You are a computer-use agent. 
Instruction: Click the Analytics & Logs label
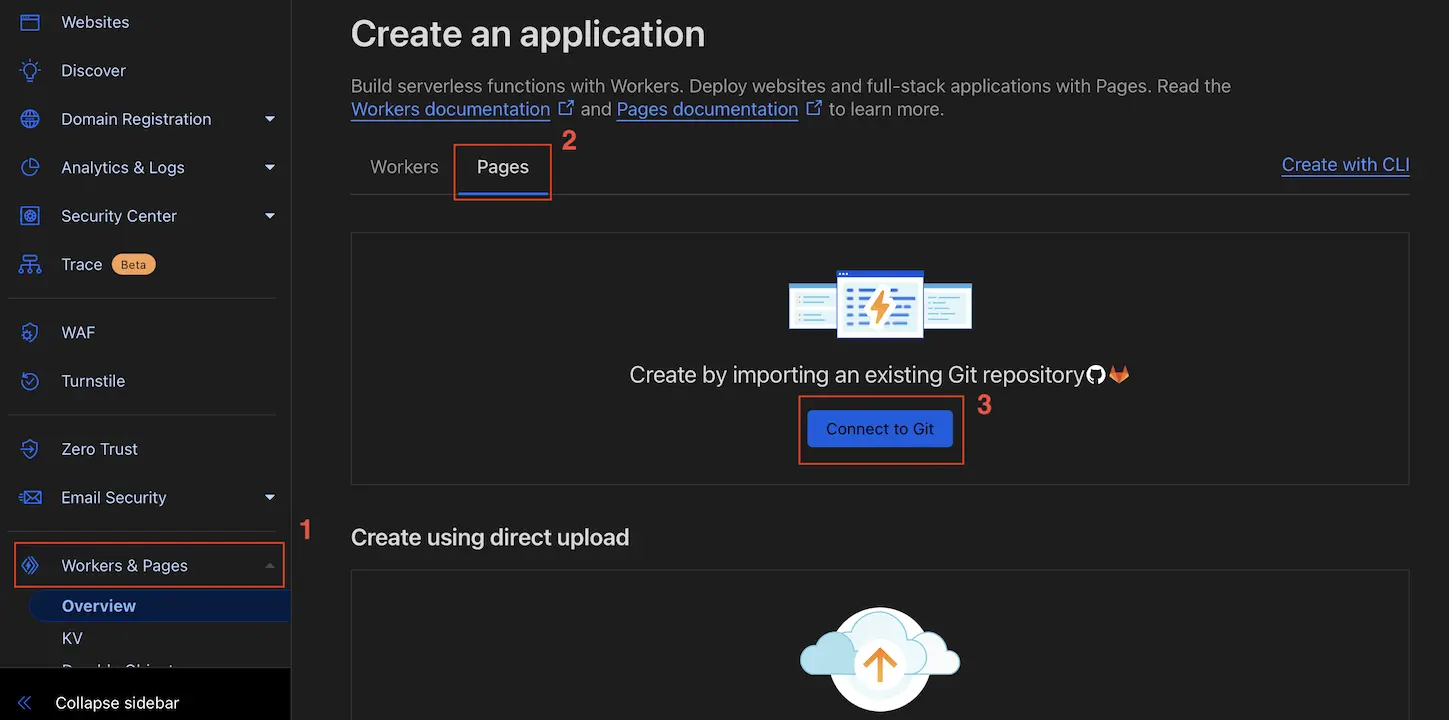(123, 167)
